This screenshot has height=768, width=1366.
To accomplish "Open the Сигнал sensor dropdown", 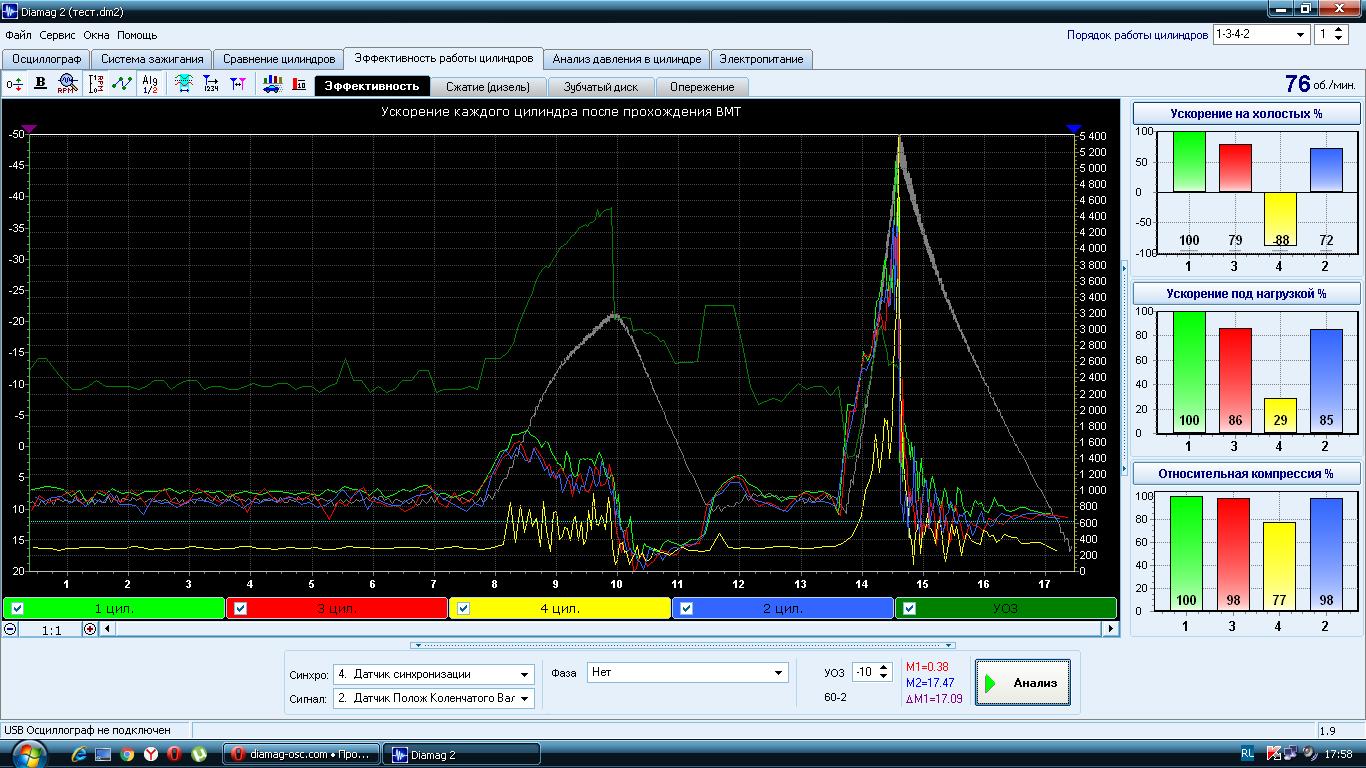I will [525, 698].
